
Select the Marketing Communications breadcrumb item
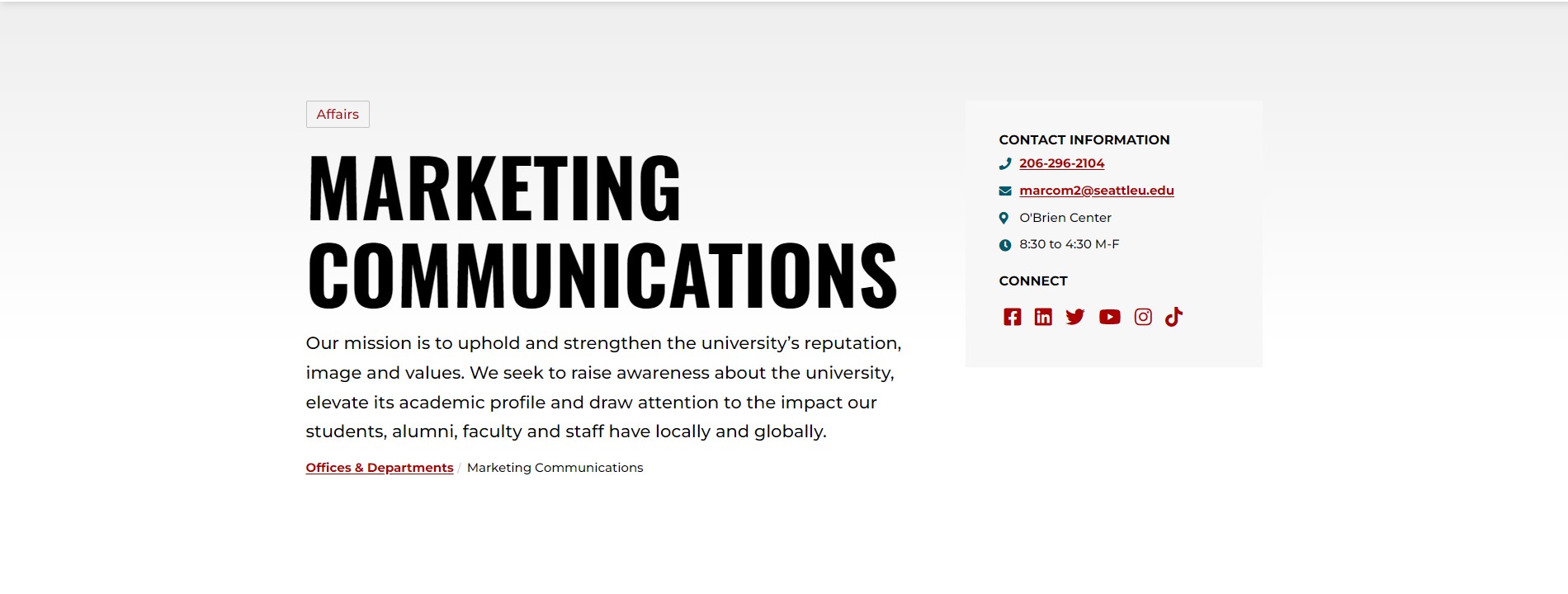click(x=555, y=468)
